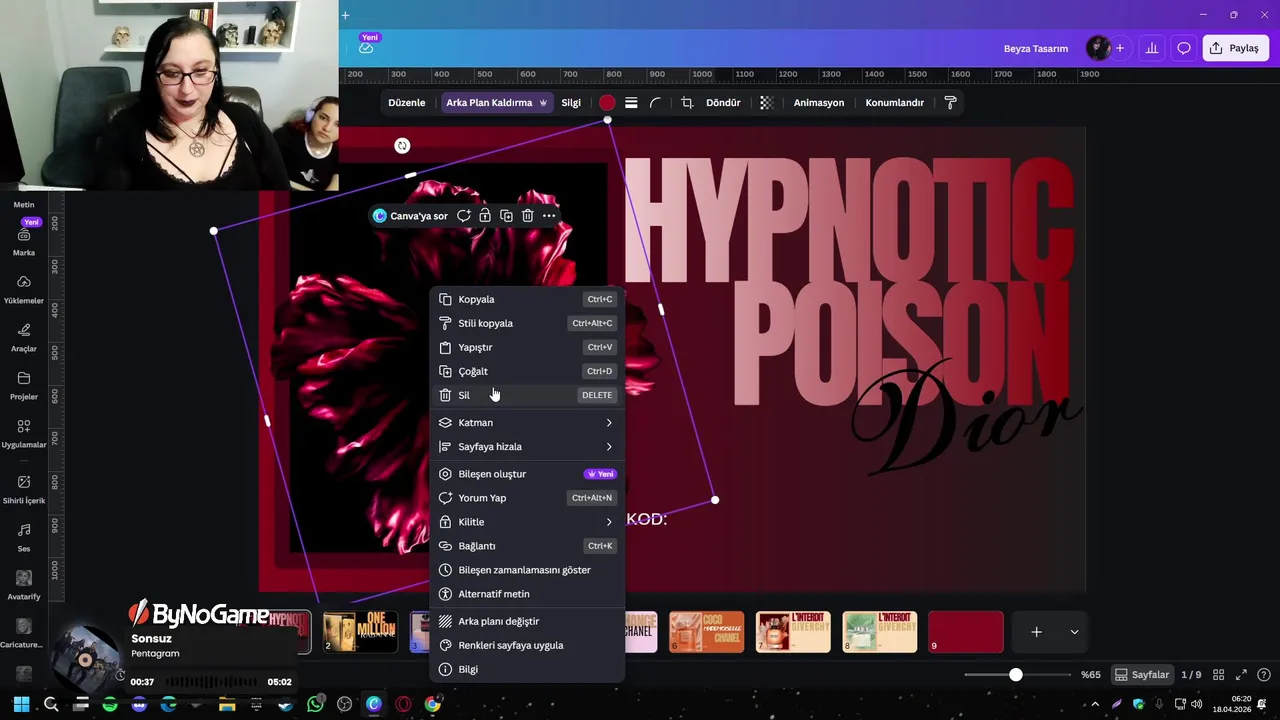Click the Düzenle toolbar button
1280x720 pixels.
tap(407, 103)
